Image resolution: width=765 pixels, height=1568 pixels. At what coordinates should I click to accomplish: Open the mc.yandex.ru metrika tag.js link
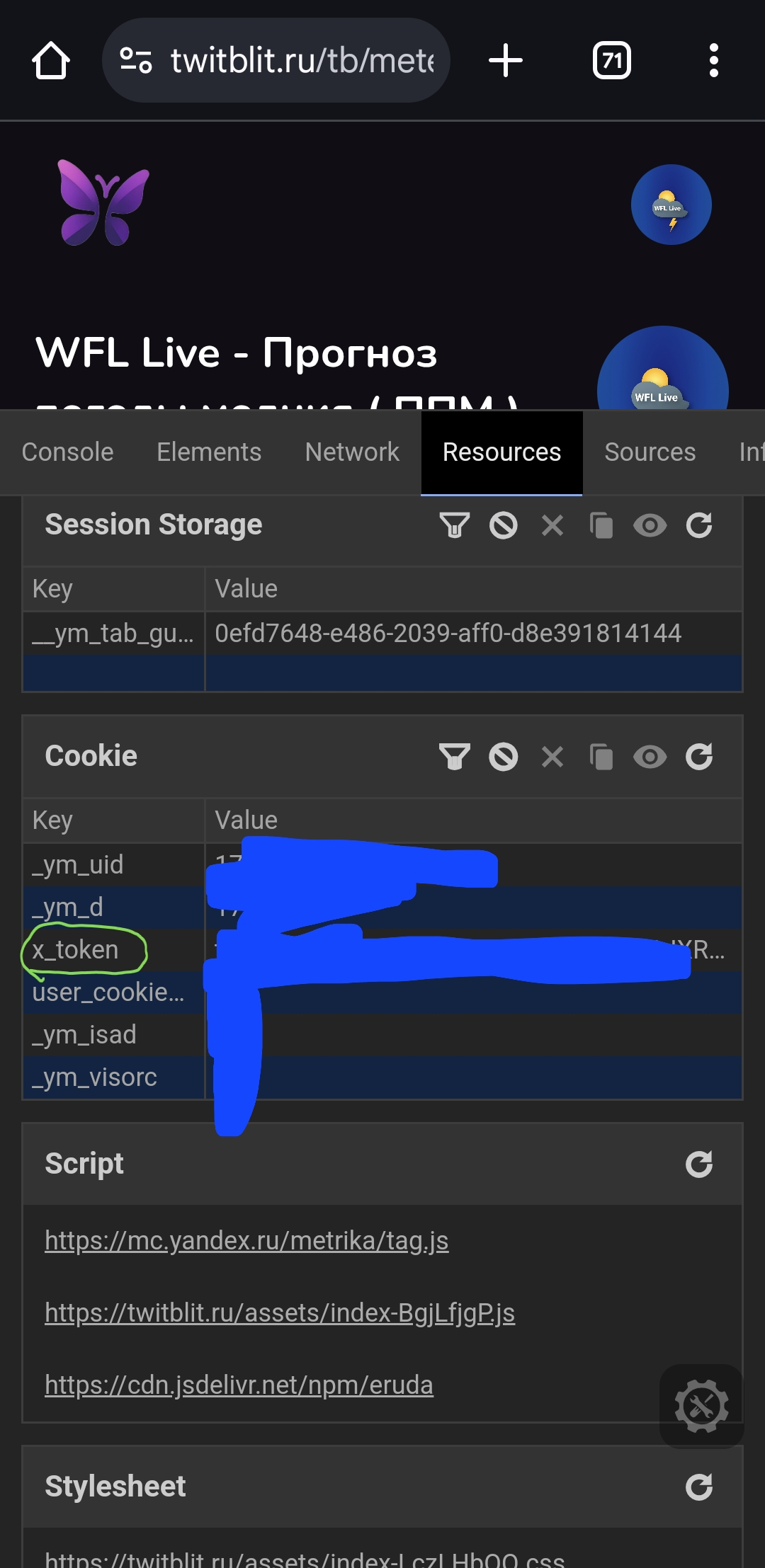pyautogui.click(x=246, y=1241)
